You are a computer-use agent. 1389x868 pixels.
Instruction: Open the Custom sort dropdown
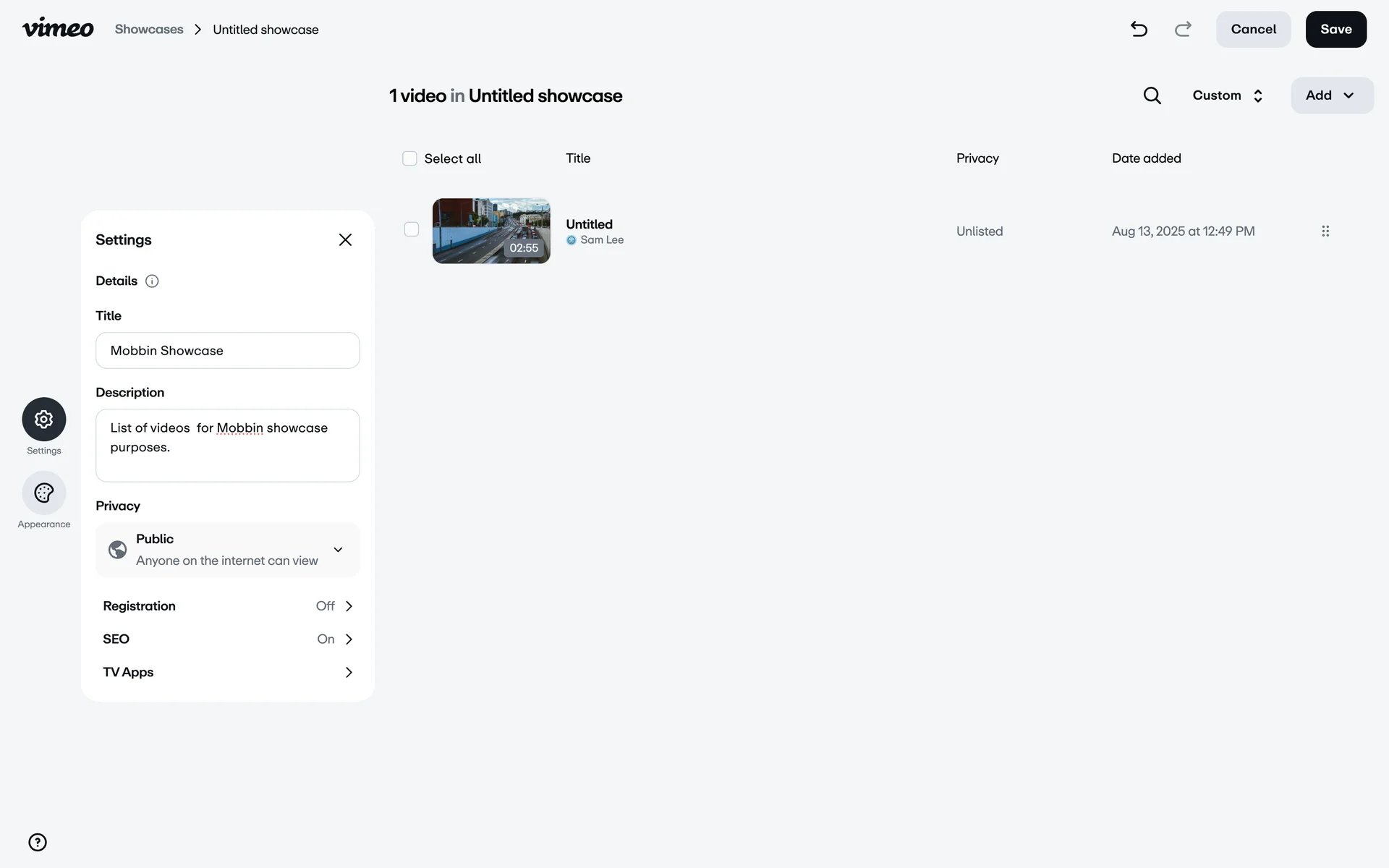(1228, 95)
